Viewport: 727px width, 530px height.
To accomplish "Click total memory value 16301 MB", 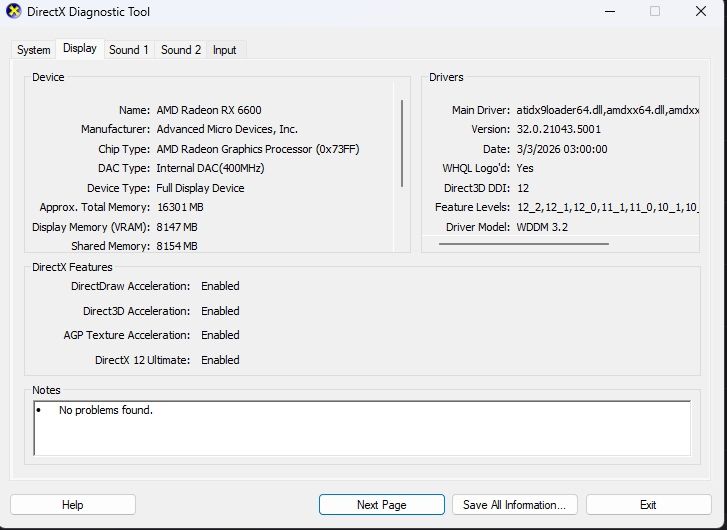I will (x=180, y=207).
